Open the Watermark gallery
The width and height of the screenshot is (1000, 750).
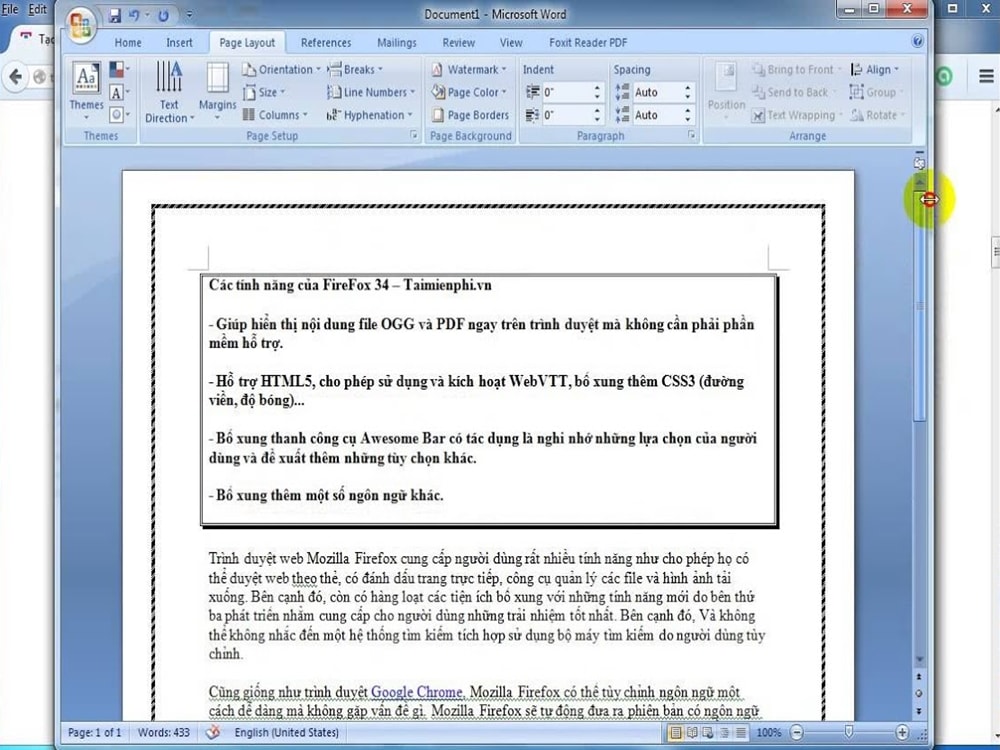click(469, 70)
